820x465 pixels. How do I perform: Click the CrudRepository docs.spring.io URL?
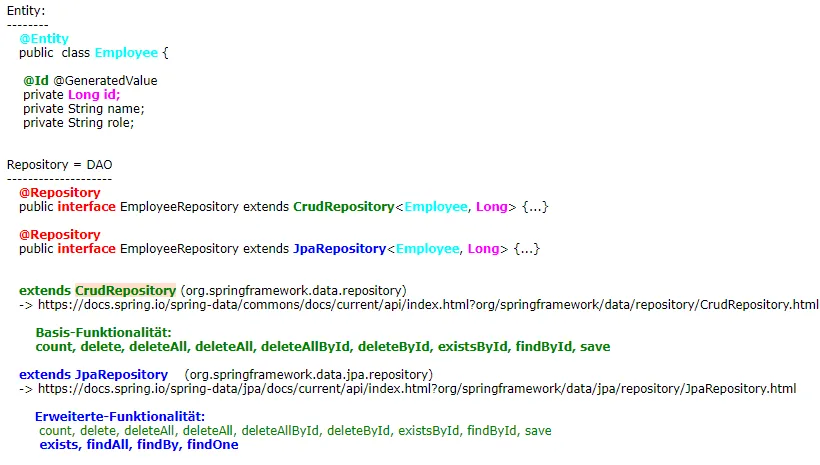(x=428, y=305)
